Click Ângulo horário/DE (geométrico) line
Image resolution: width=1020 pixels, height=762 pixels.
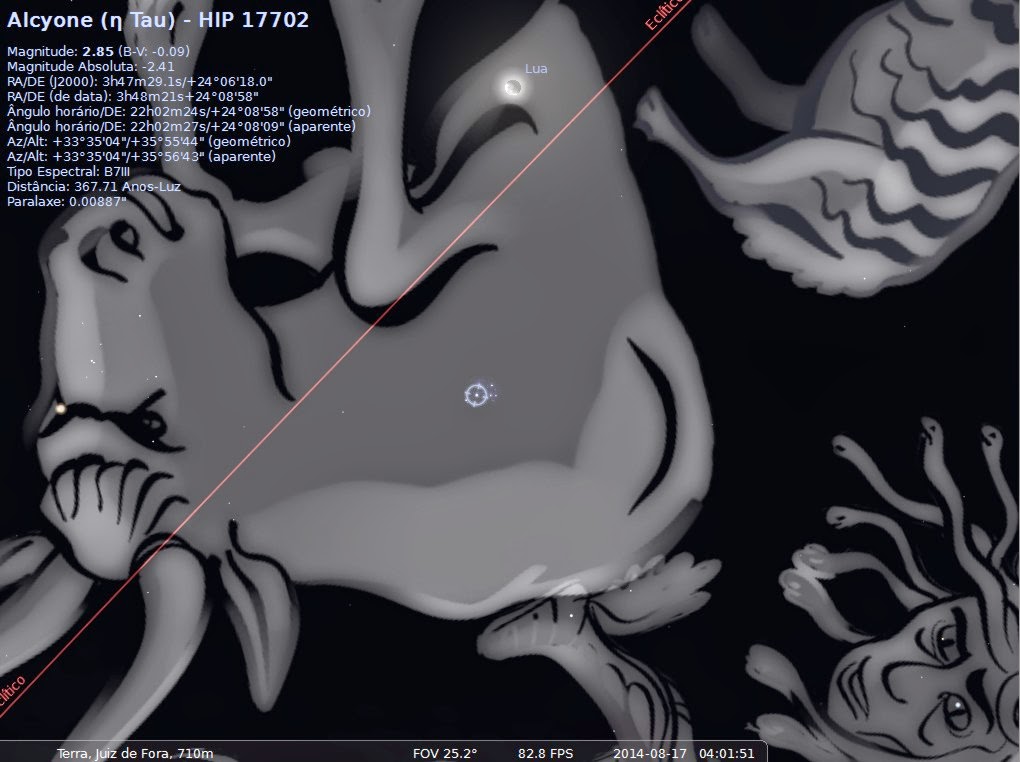click(189, 111)
